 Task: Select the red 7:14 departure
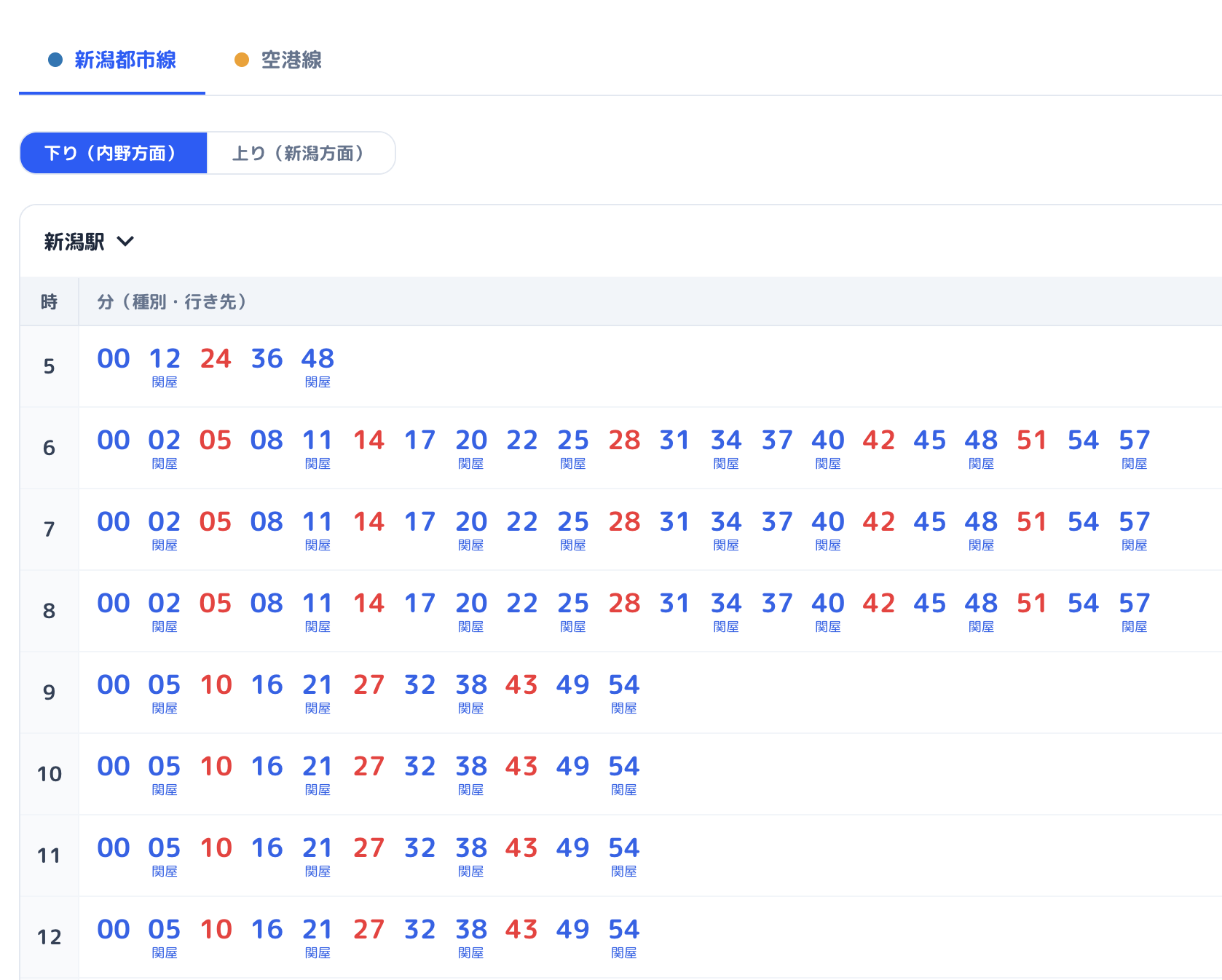click(369, 521)
